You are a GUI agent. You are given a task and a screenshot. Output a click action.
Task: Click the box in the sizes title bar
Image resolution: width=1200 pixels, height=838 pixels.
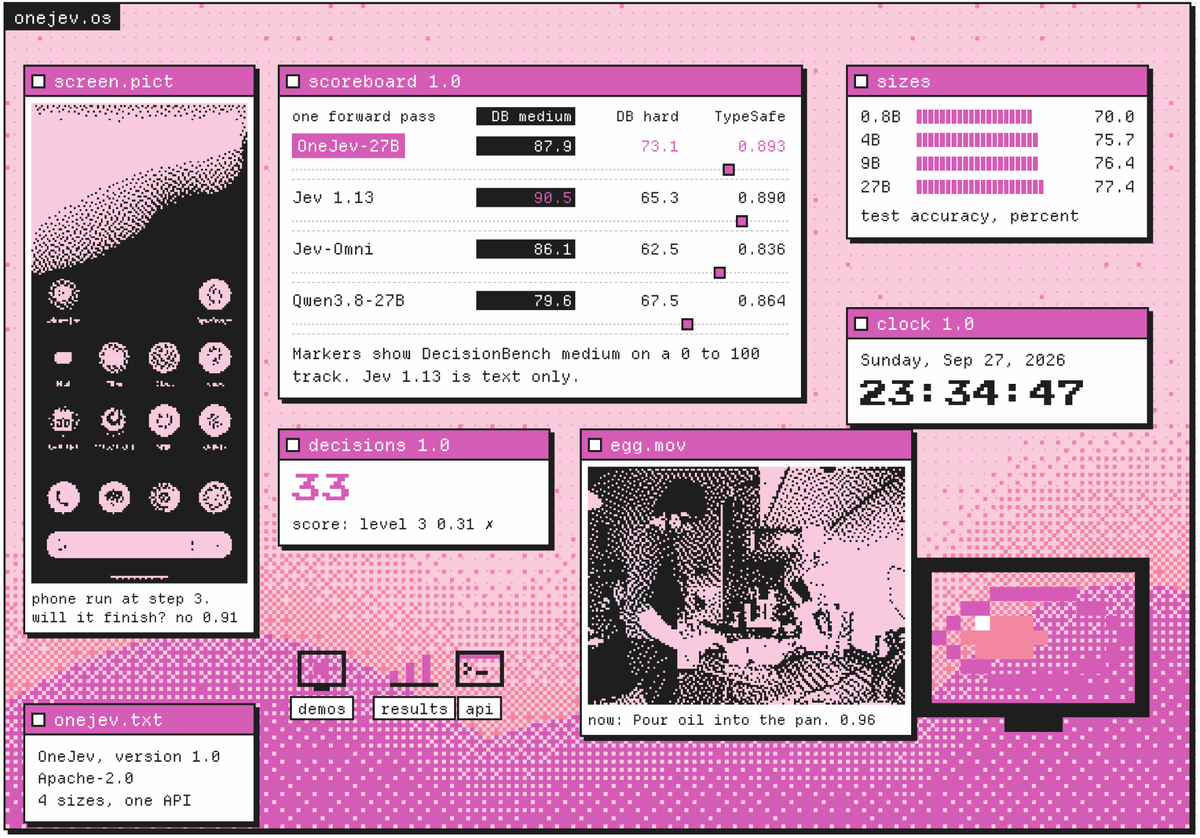coord(861,81)
